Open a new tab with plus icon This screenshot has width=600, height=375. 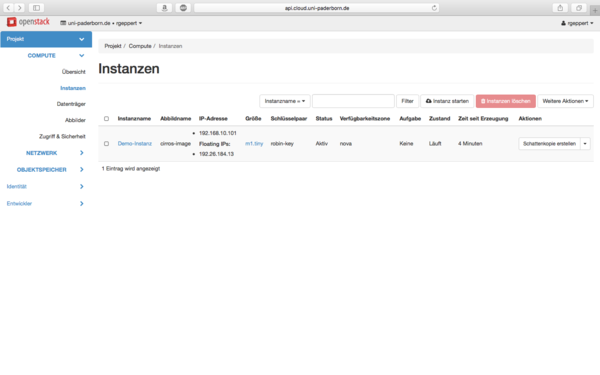click(x=595, y=10)
